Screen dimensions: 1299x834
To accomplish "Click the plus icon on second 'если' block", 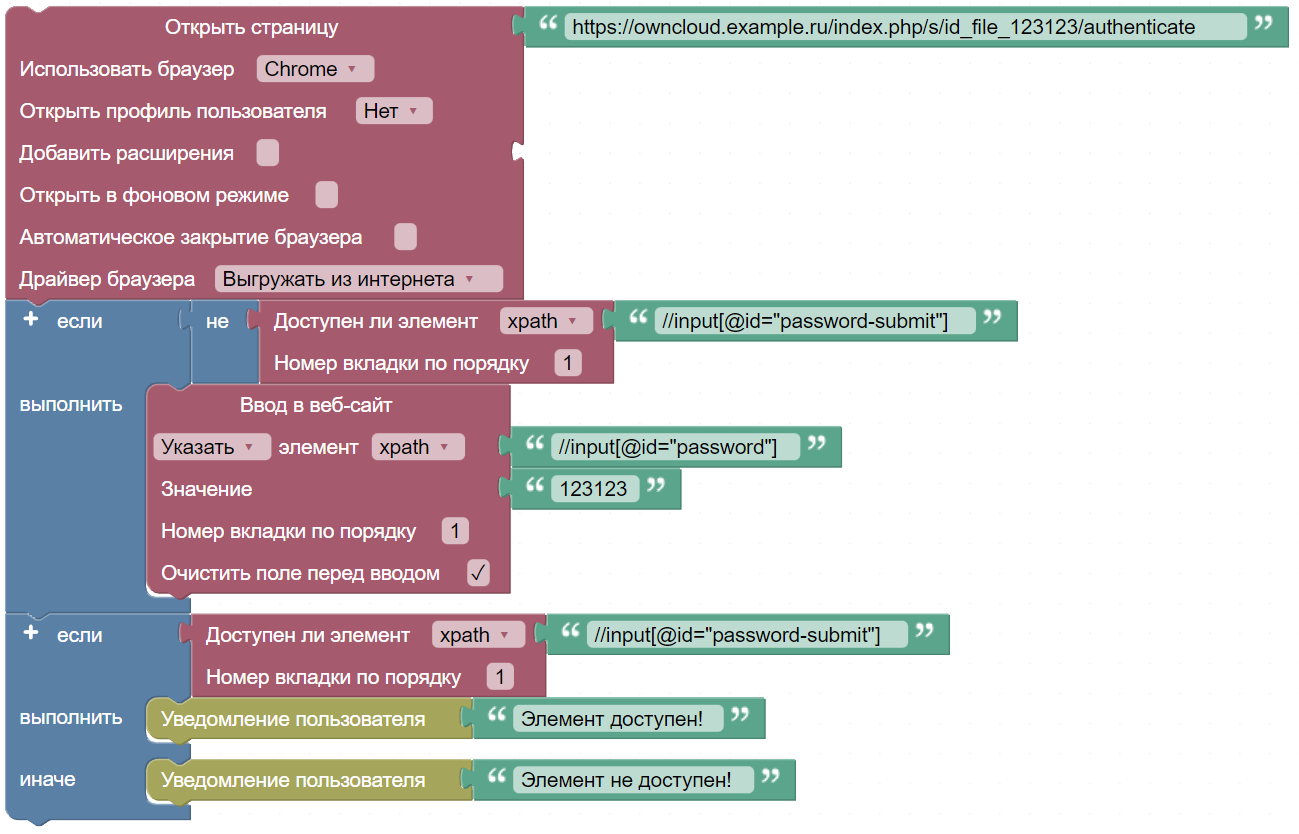I will pyautogui.click(x=30, y=634).
